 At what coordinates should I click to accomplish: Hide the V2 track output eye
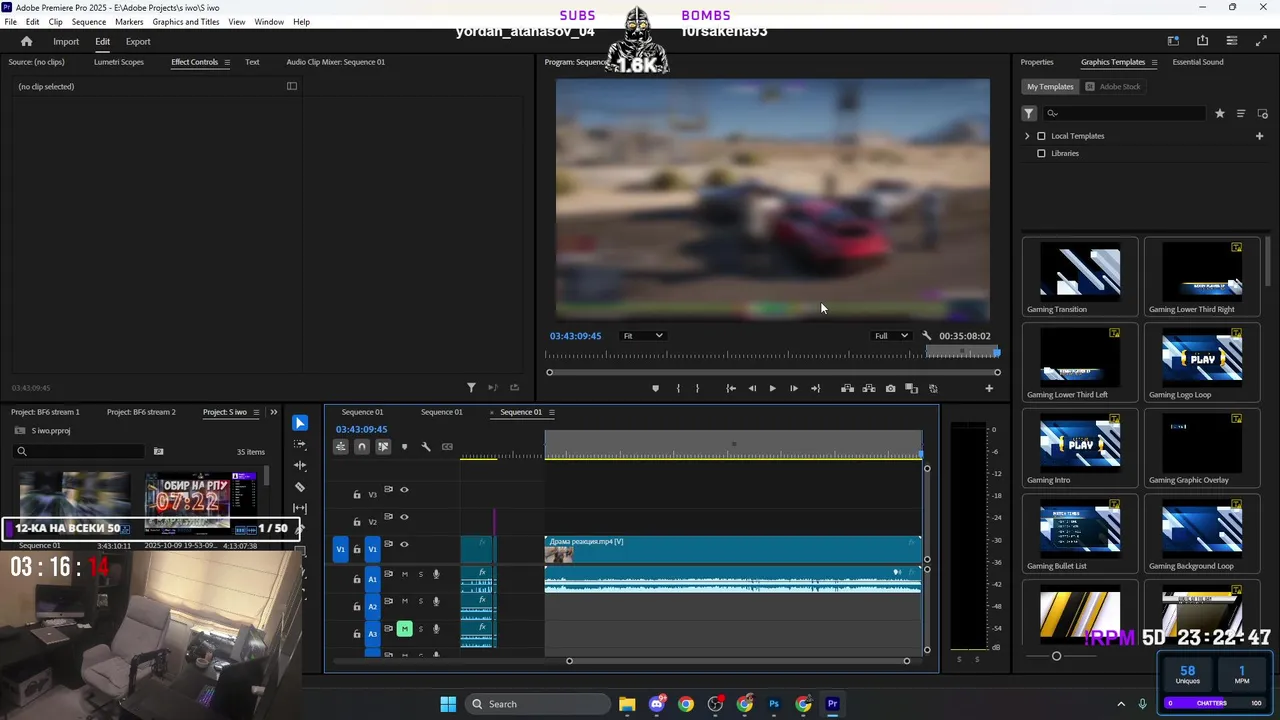click(x=404, y=517)
